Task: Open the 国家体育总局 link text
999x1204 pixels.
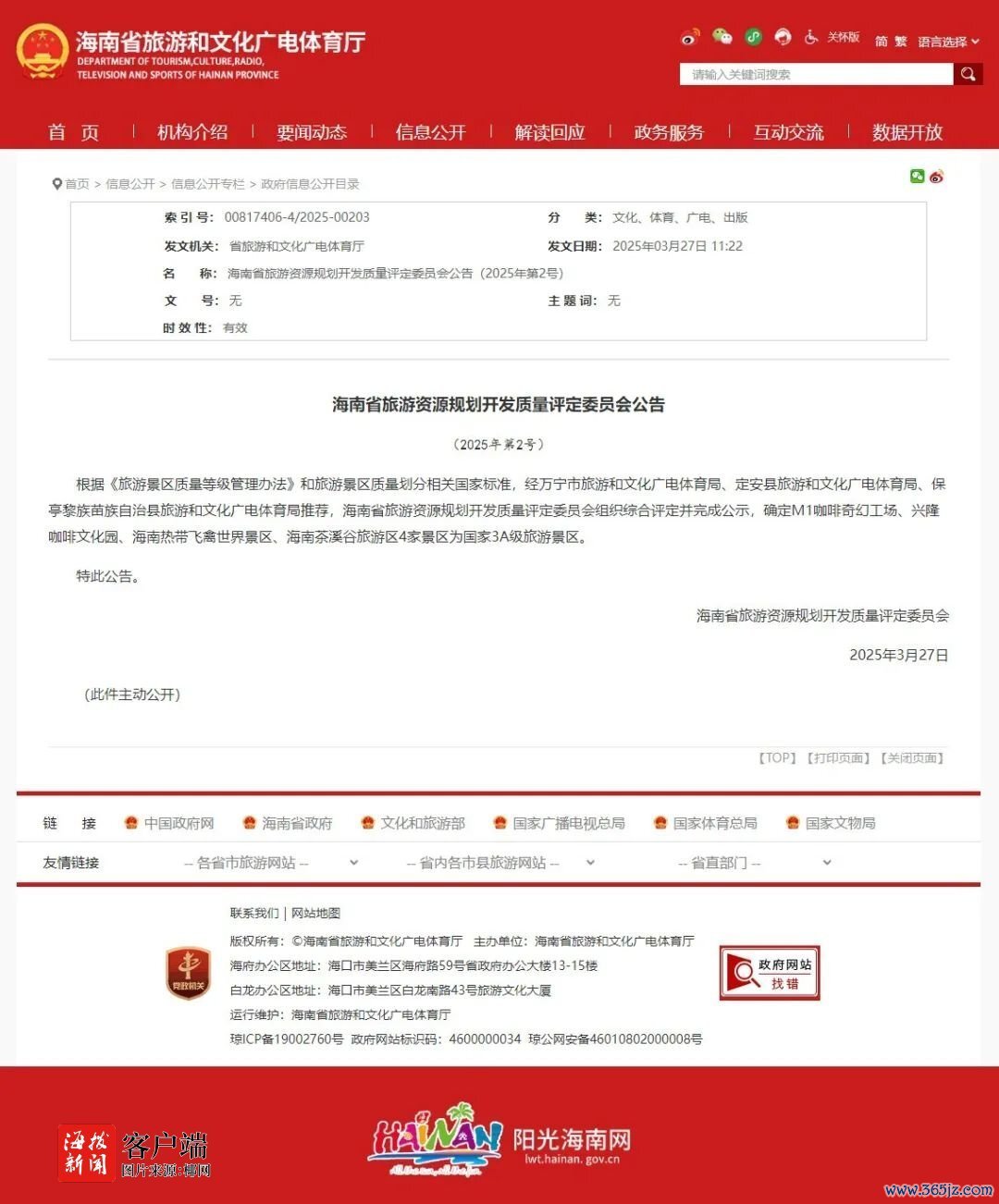Action: (715, 823)
